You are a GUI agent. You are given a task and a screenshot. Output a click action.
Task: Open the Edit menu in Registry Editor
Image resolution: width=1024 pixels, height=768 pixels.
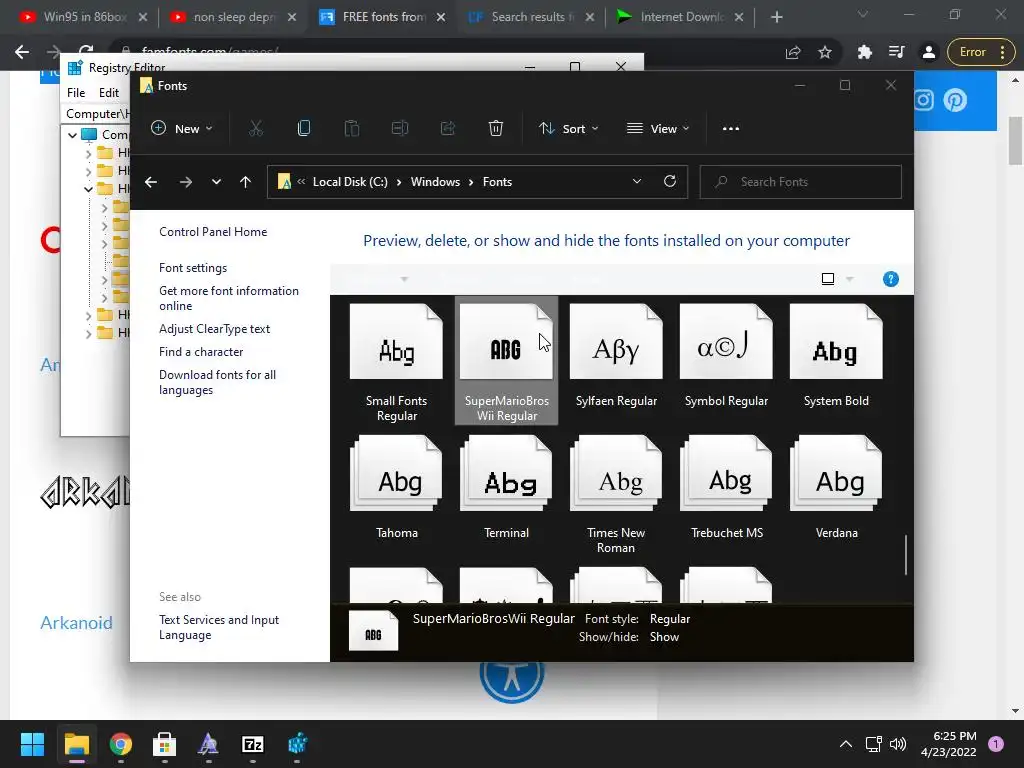(x=108, y=93)
